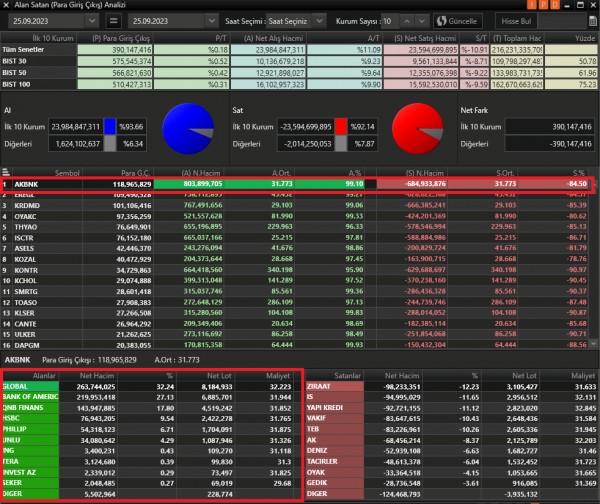Select the SMRTG row
Screen dimensions: 600x504
[x=297, y=291]
